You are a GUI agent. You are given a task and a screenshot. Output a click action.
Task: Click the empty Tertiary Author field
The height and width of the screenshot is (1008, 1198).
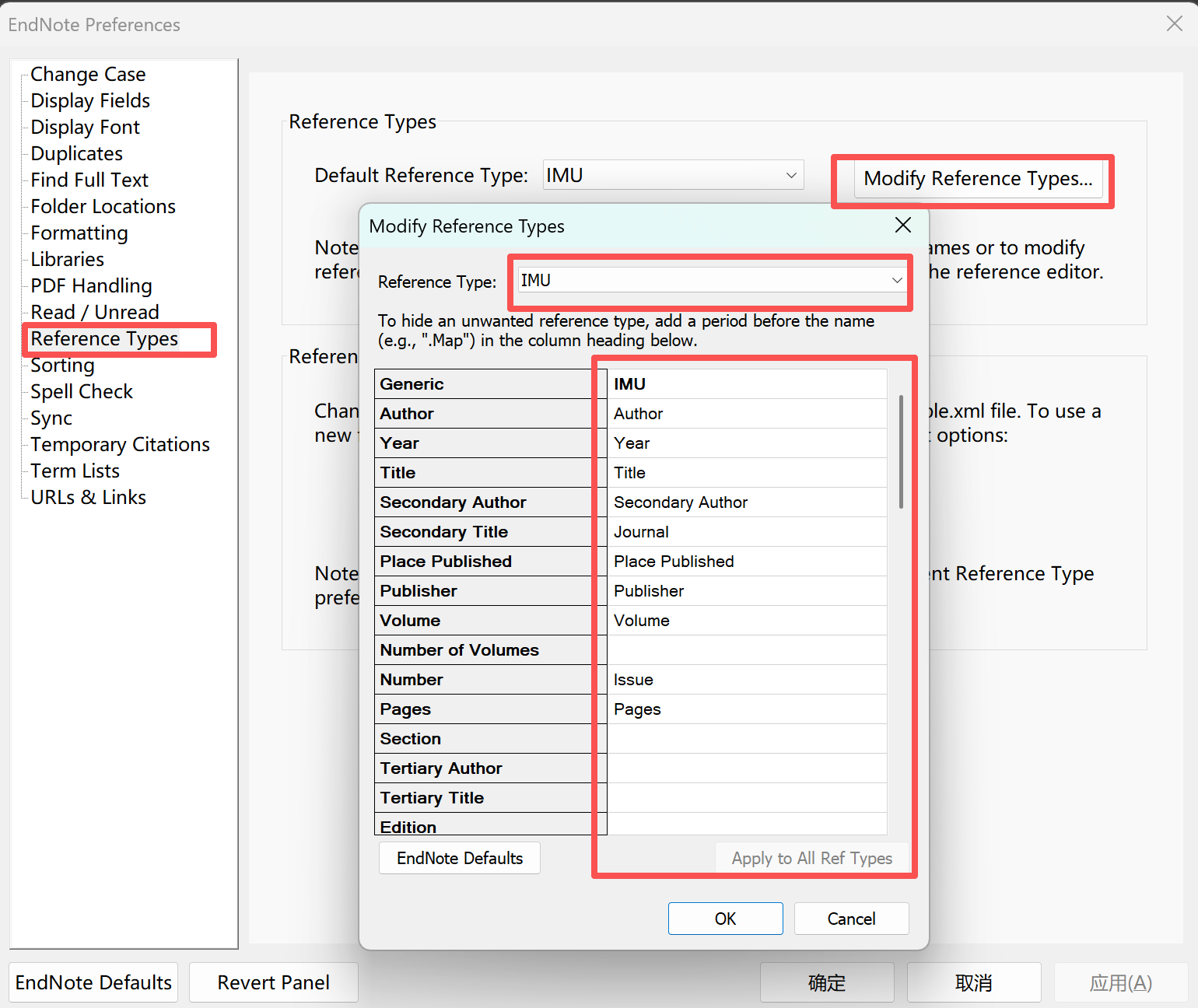[747, 768]
